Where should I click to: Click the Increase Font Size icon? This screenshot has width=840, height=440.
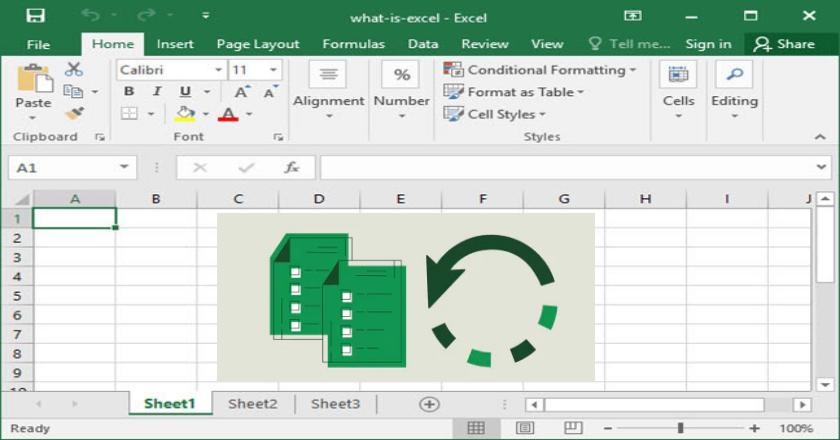pos(242,92)
